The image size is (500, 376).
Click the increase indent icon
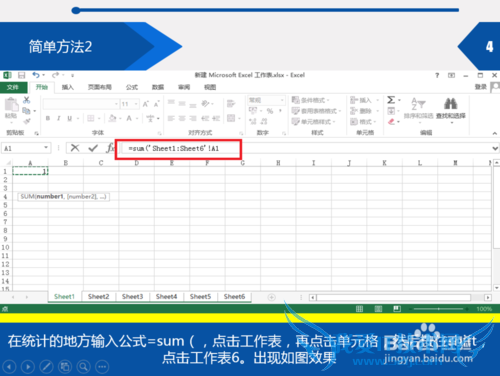[216, 118]
